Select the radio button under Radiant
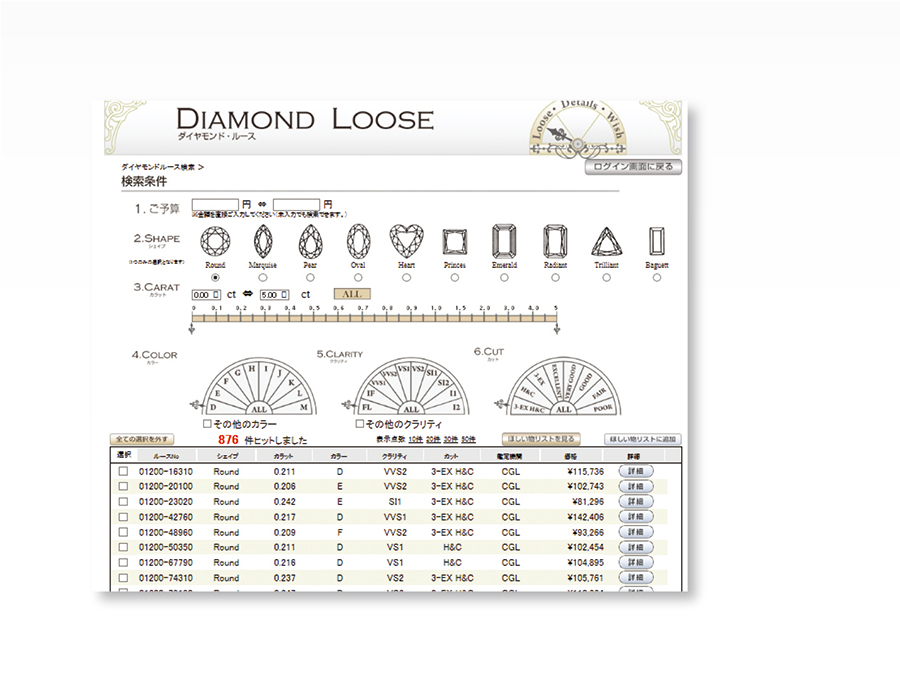Image resolution: width=900 pixels, height=700 pixels. tap(555, 278)
